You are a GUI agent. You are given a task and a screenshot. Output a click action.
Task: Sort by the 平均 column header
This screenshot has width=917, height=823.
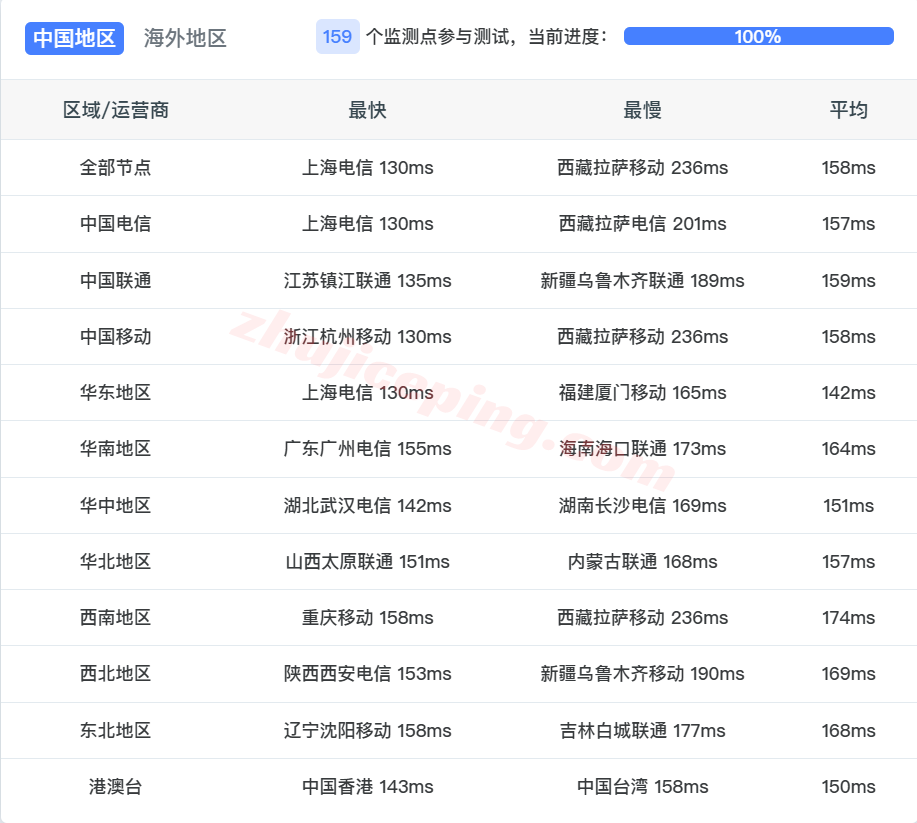pyautogui.click(x=847, y=110)
